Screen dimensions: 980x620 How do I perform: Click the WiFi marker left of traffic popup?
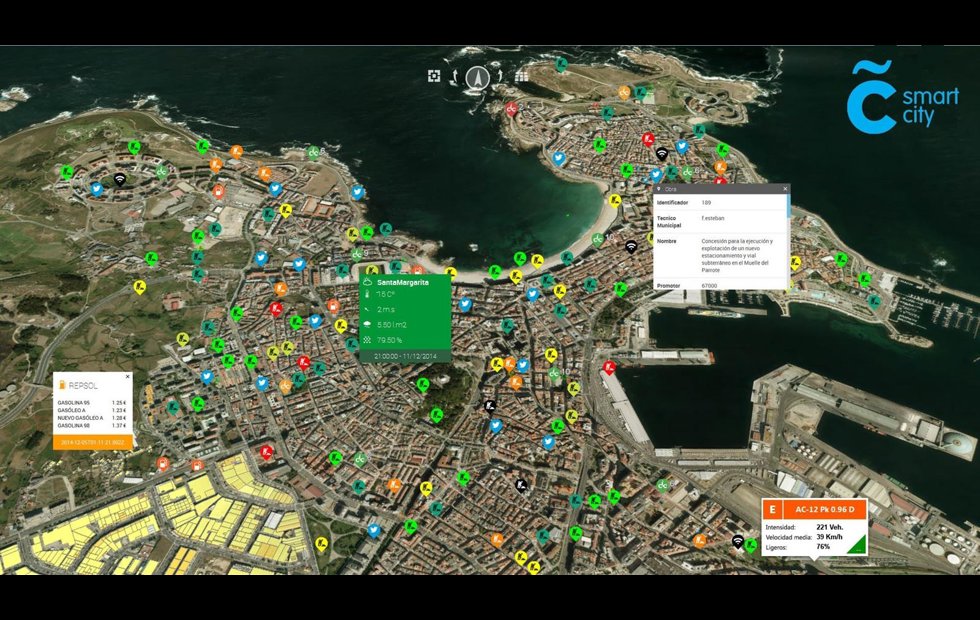coord(738,542)
